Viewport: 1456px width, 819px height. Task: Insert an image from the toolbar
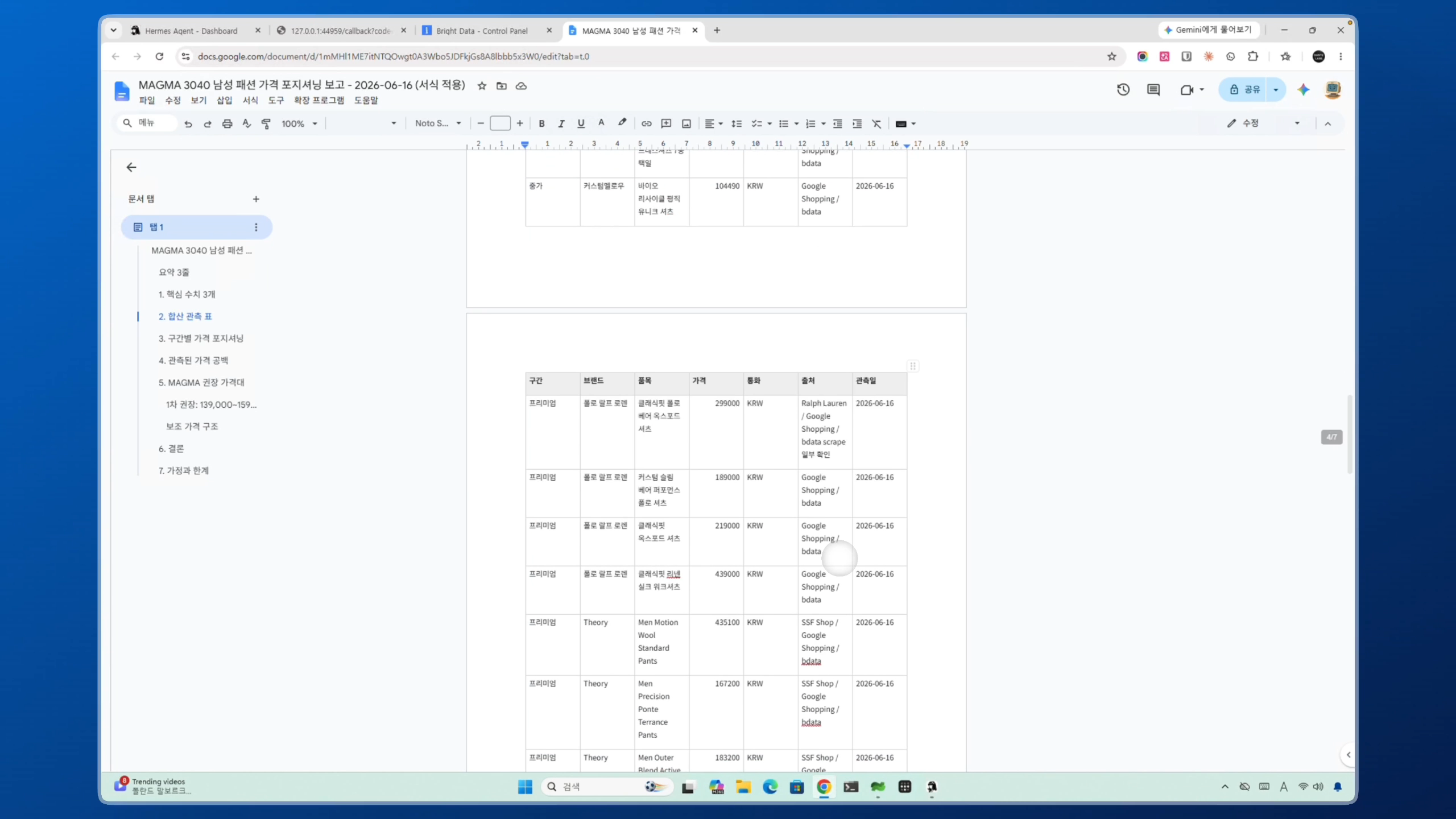(686, 123)
